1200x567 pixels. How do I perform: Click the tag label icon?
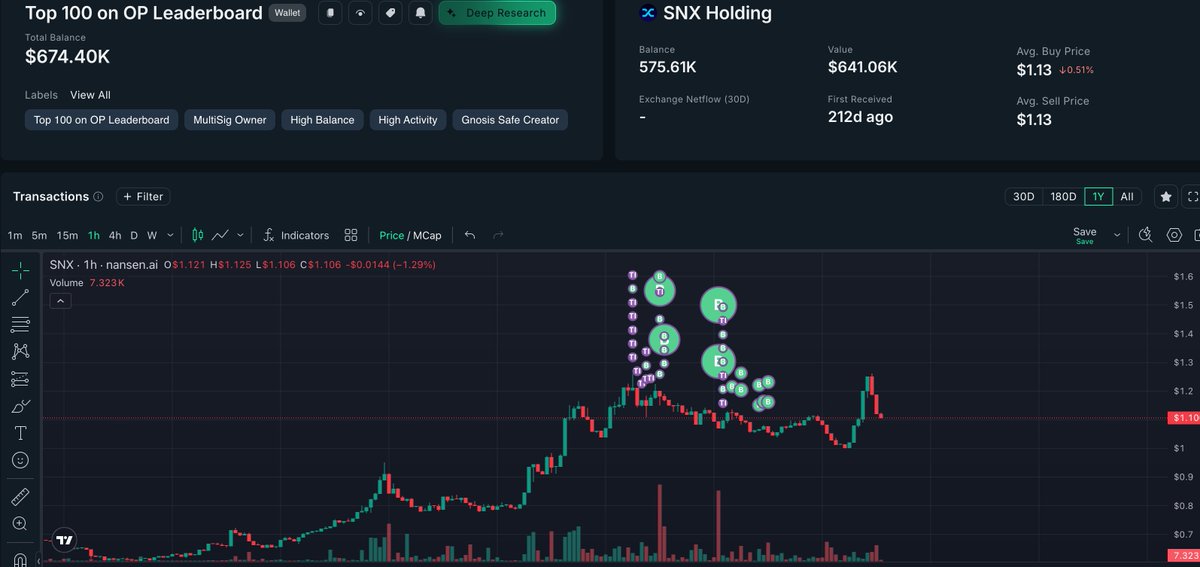coord(390,13)
